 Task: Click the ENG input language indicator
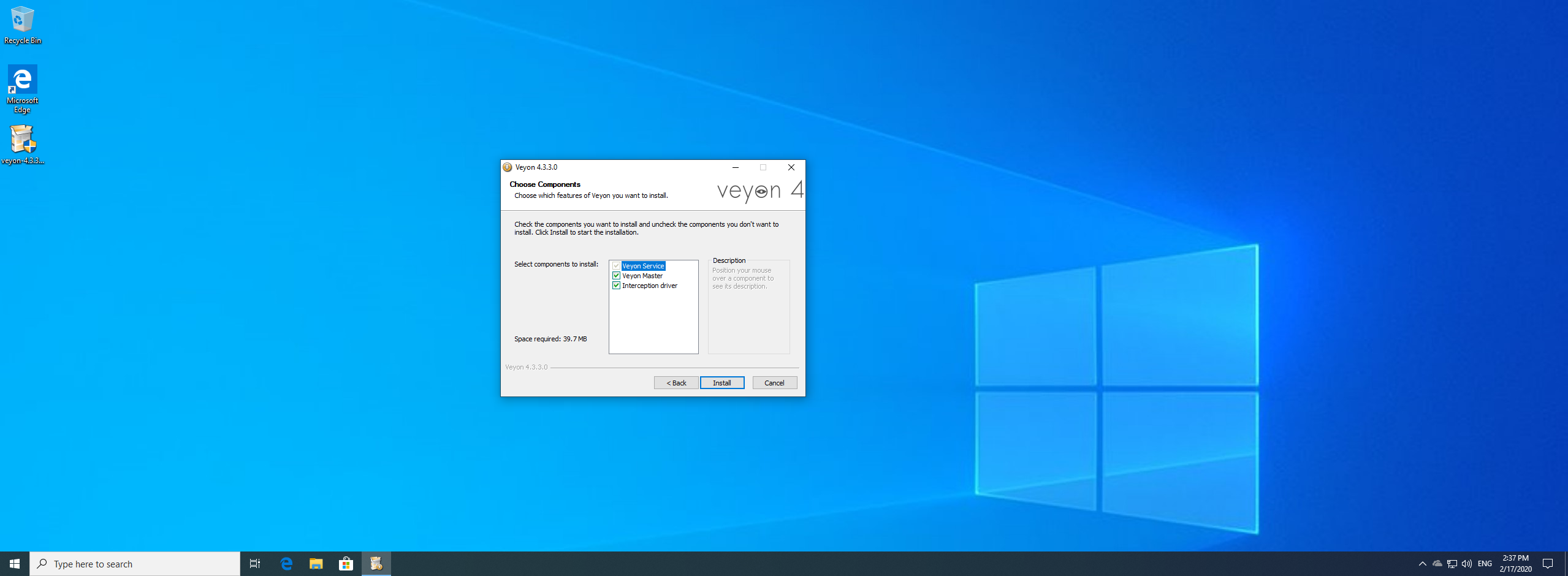click(x=1485, y=564)
